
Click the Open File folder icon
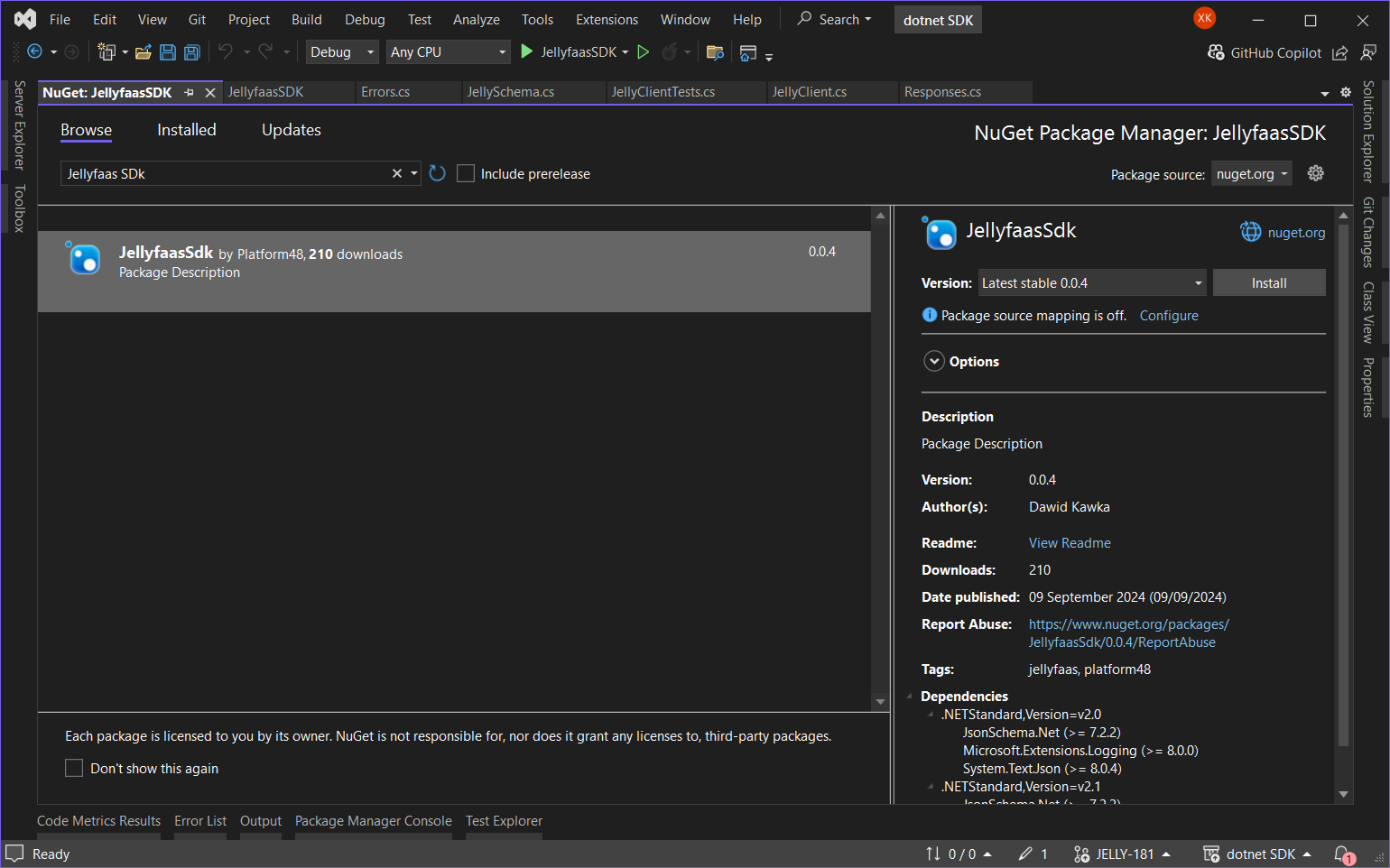tap(143, 52)
